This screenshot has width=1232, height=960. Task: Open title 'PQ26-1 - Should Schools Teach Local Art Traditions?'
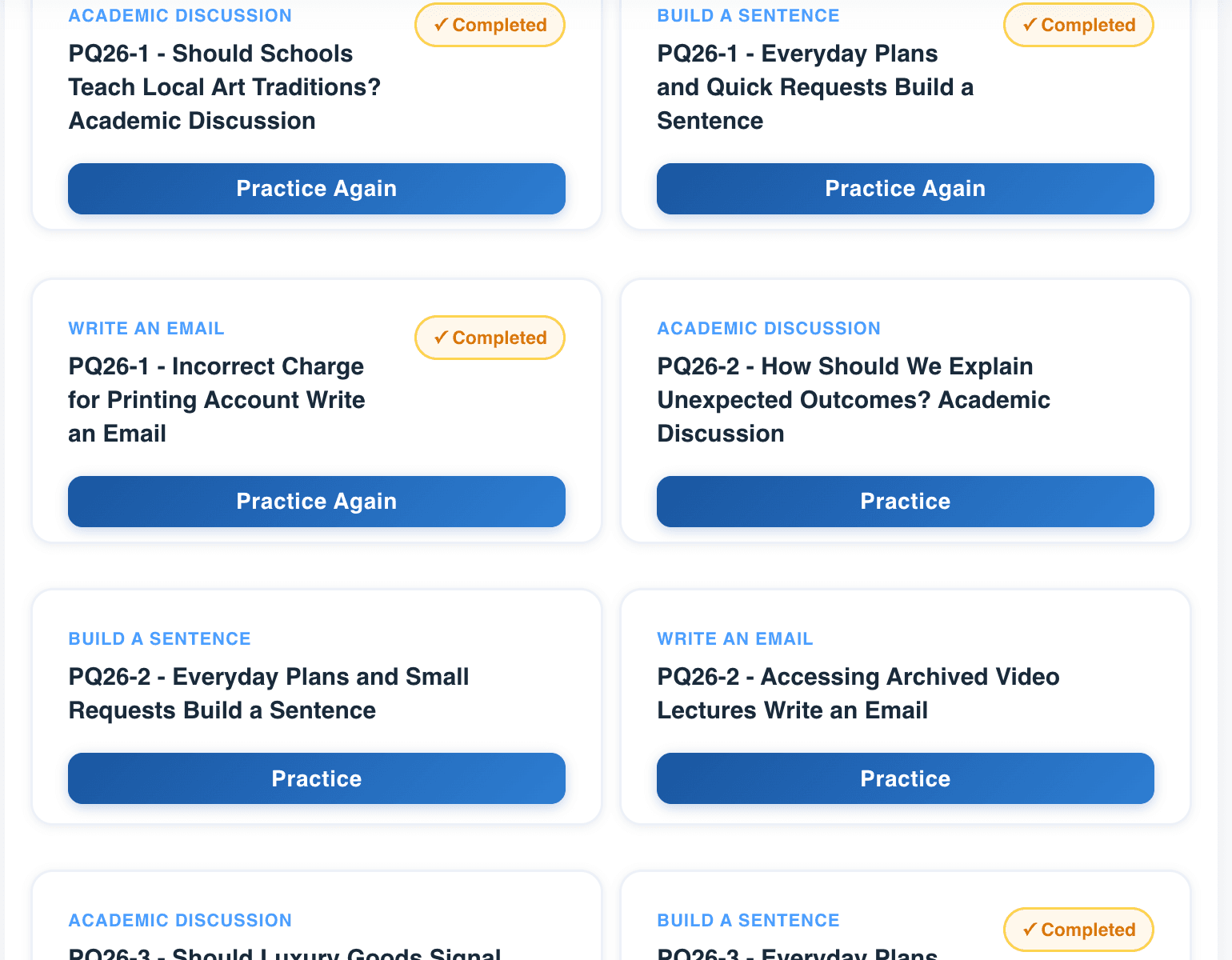[224, 87]
